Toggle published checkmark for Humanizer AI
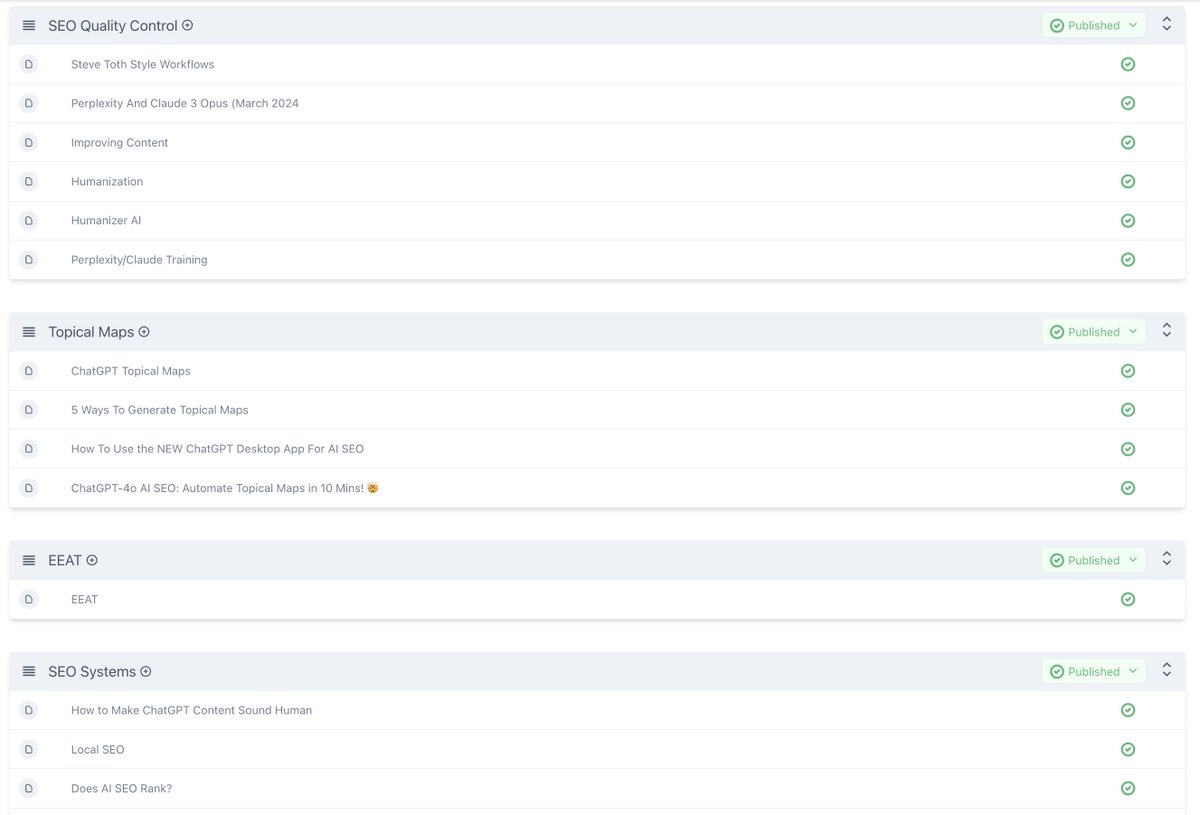 tap(1128, 220)
